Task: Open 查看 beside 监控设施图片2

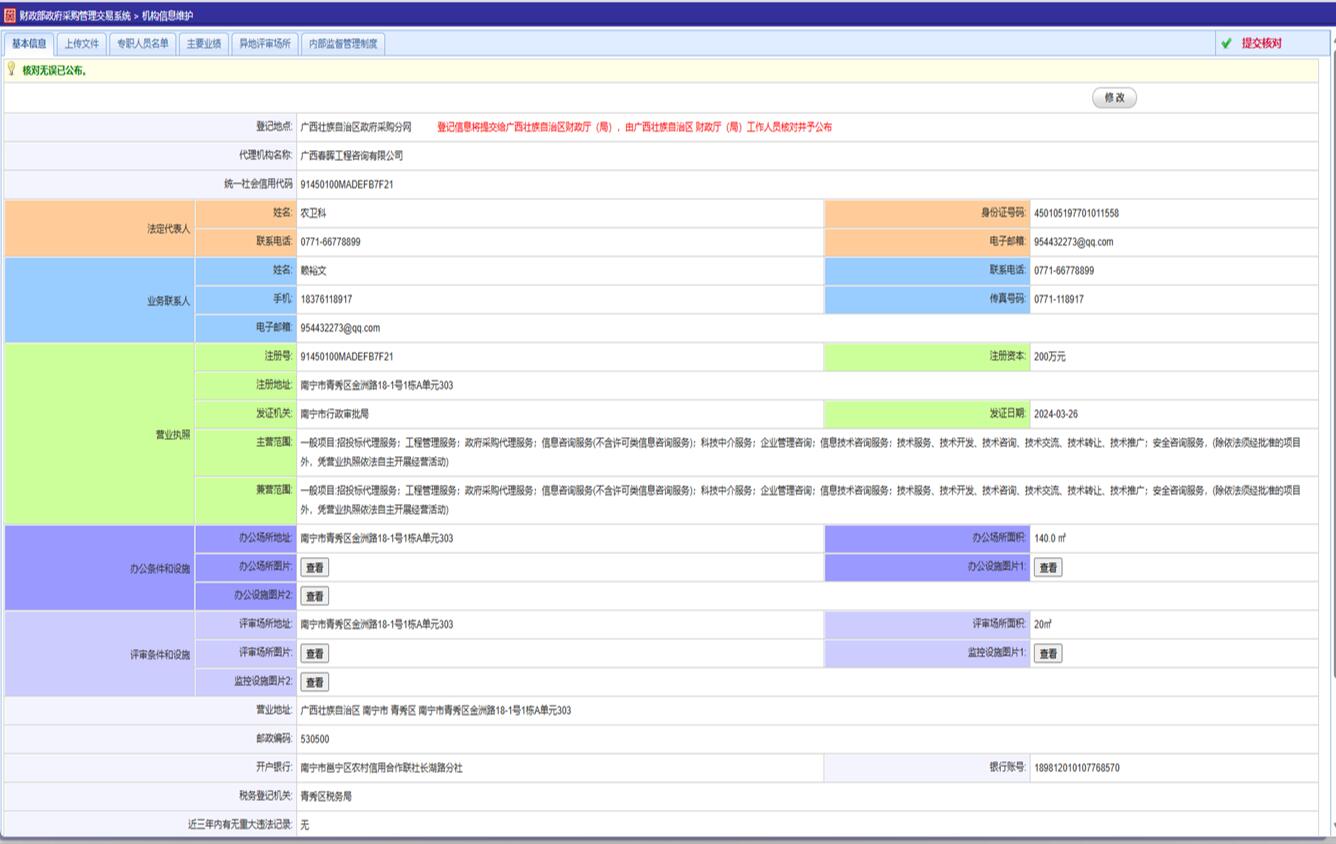Action: (314, 682)
